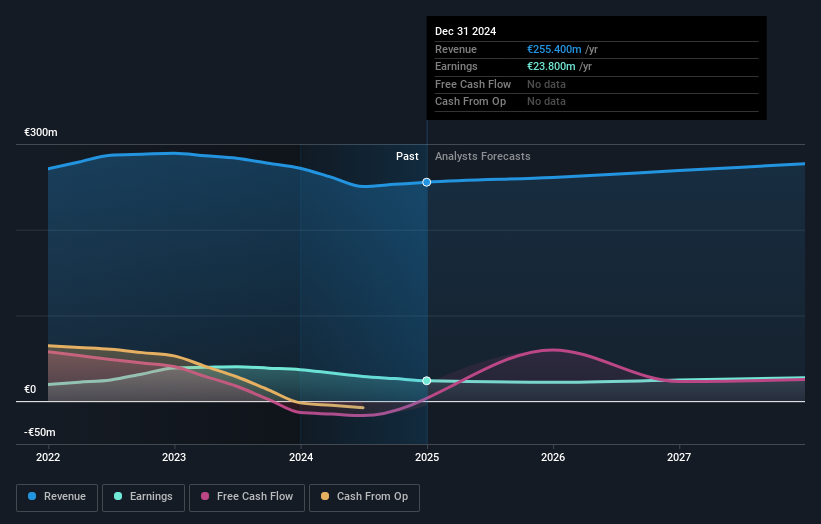Click the Dec 31 2024 tooltip date

465,31
